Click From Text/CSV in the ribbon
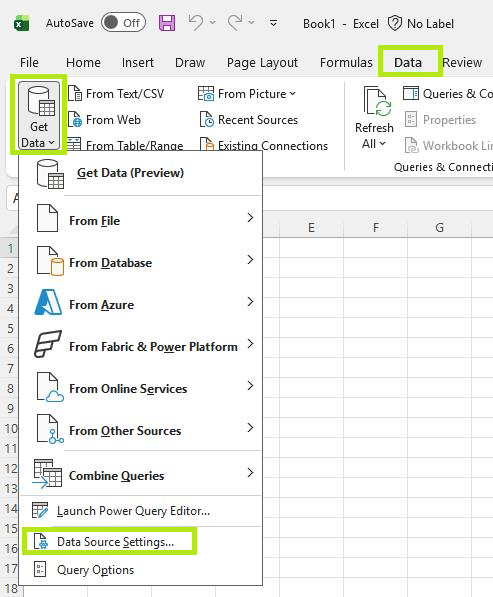493x597 pixels. tap(116, 94)
